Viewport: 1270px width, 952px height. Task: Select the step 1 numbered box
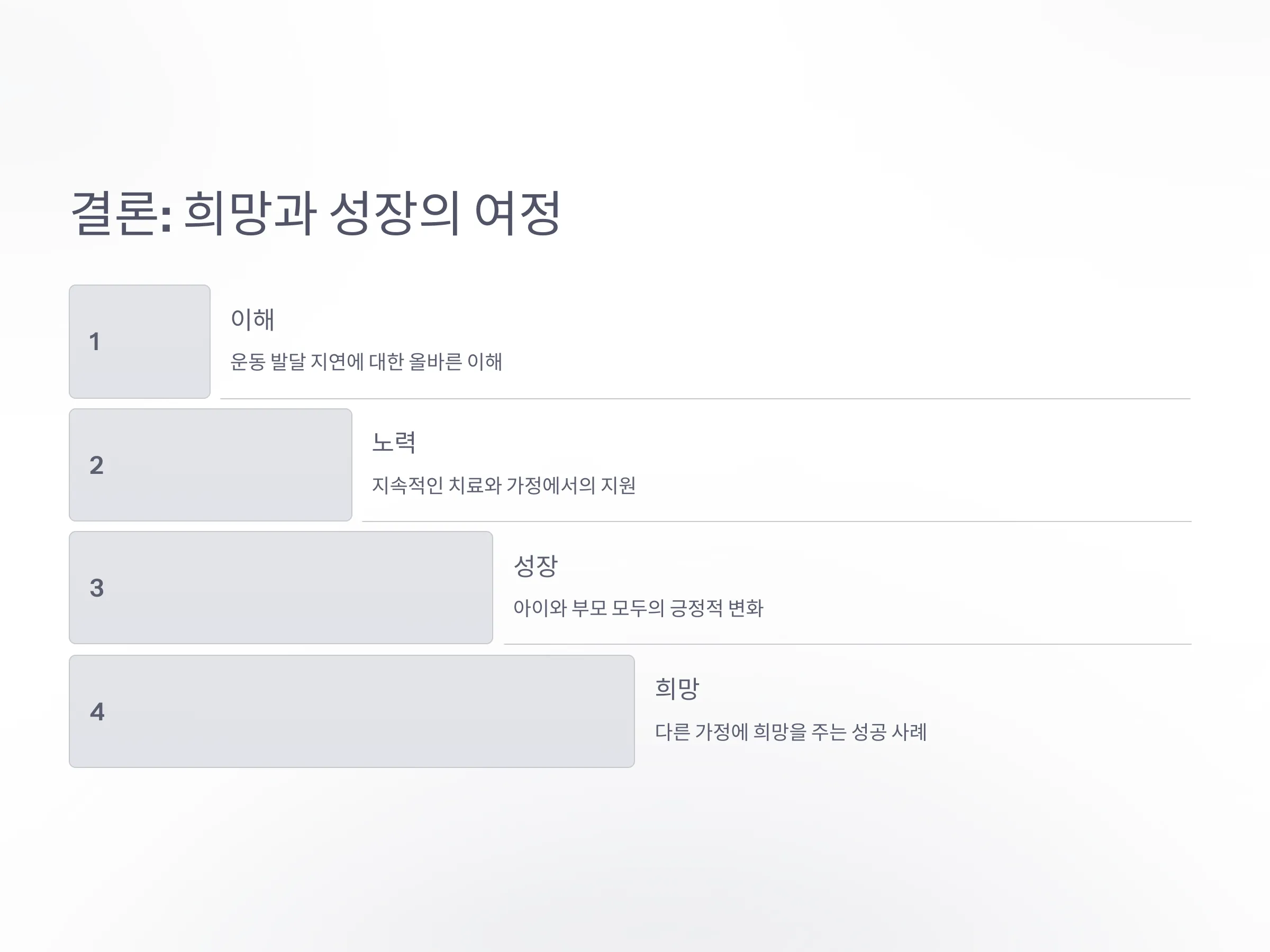coord(140,342)
